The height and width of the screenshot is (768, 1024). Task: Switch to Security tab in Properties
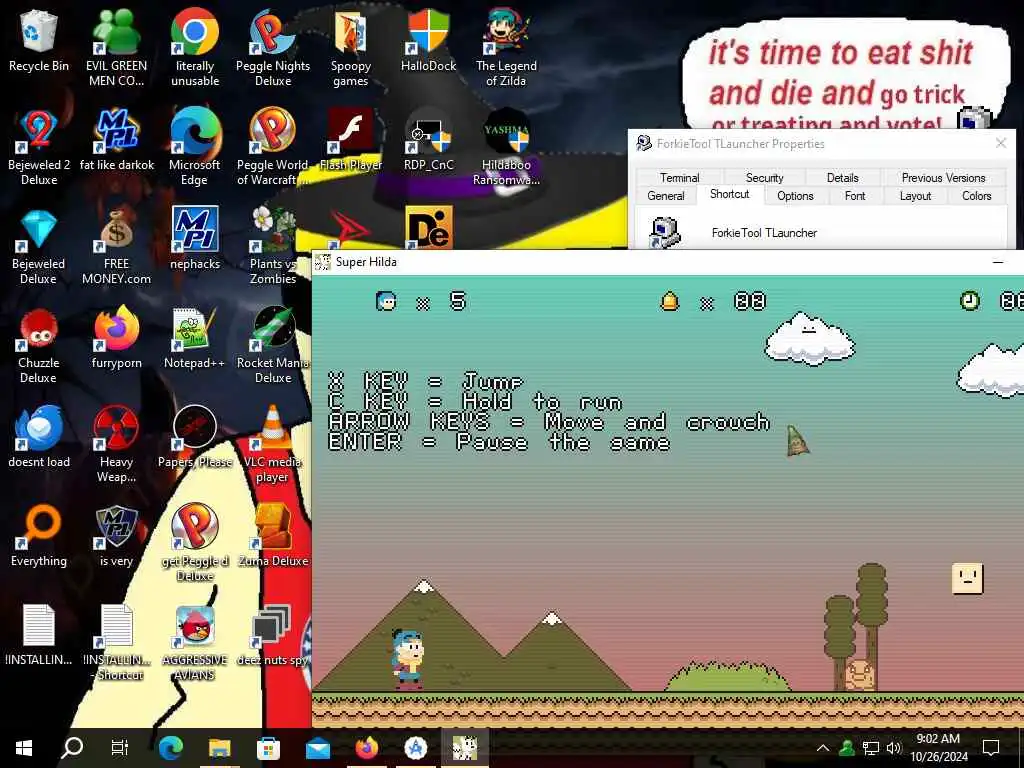[764, 178]
